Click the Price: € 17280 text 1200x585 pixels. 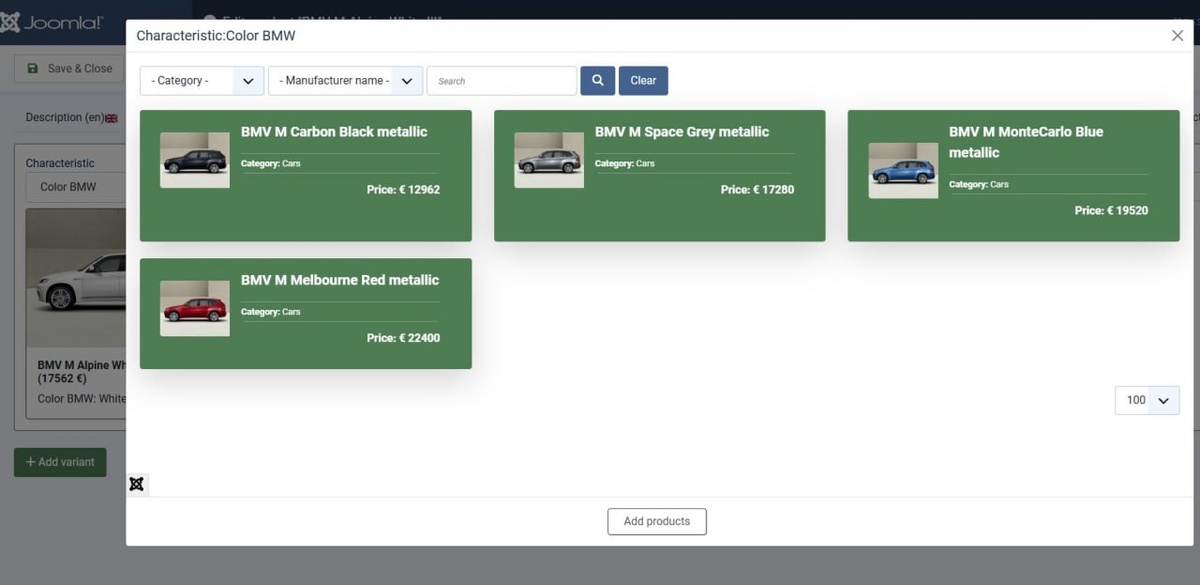click(757, 189)
